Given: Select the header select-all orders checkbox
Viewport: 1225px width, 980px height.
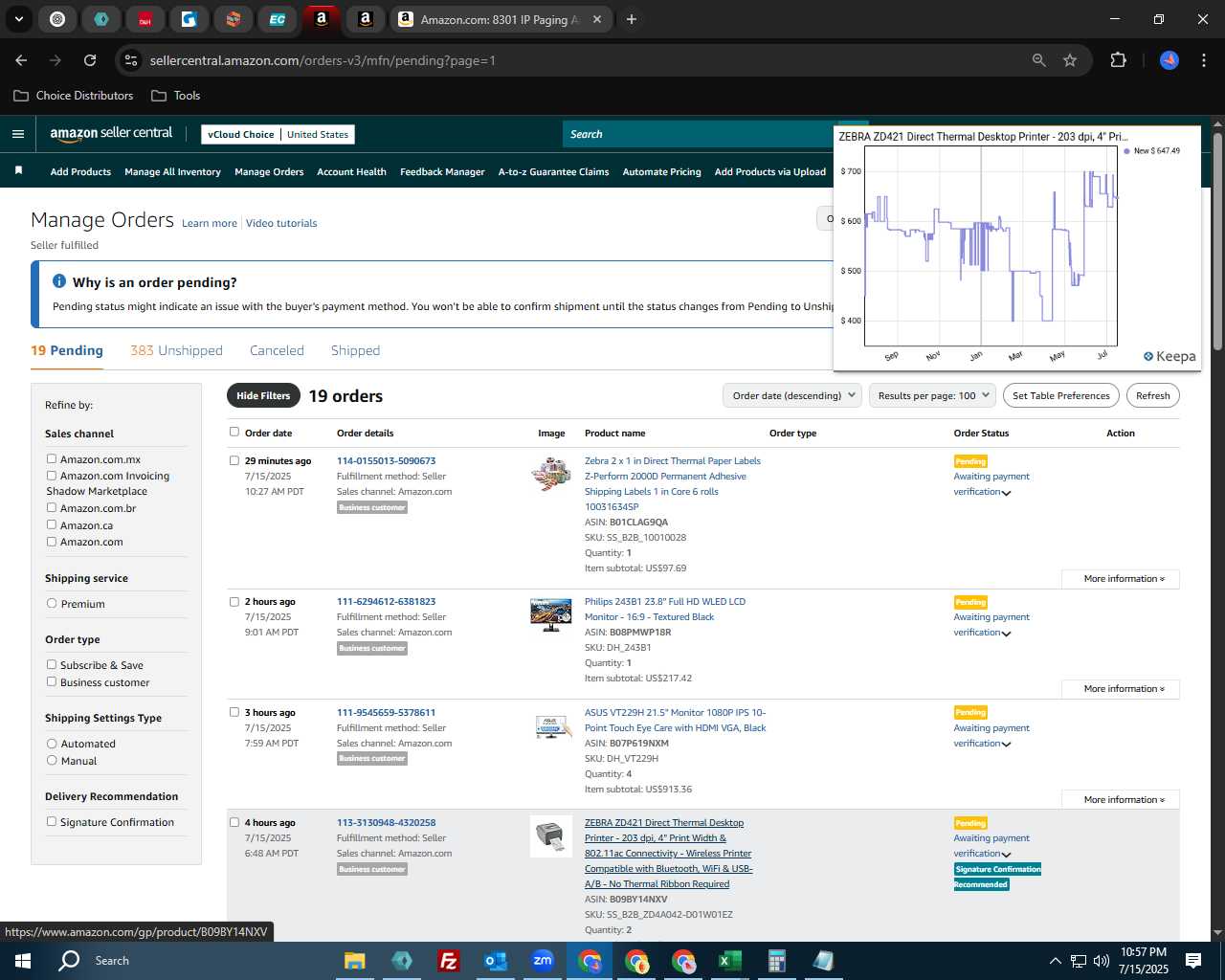Looking at the screenshot, I should tap(234, 432).
